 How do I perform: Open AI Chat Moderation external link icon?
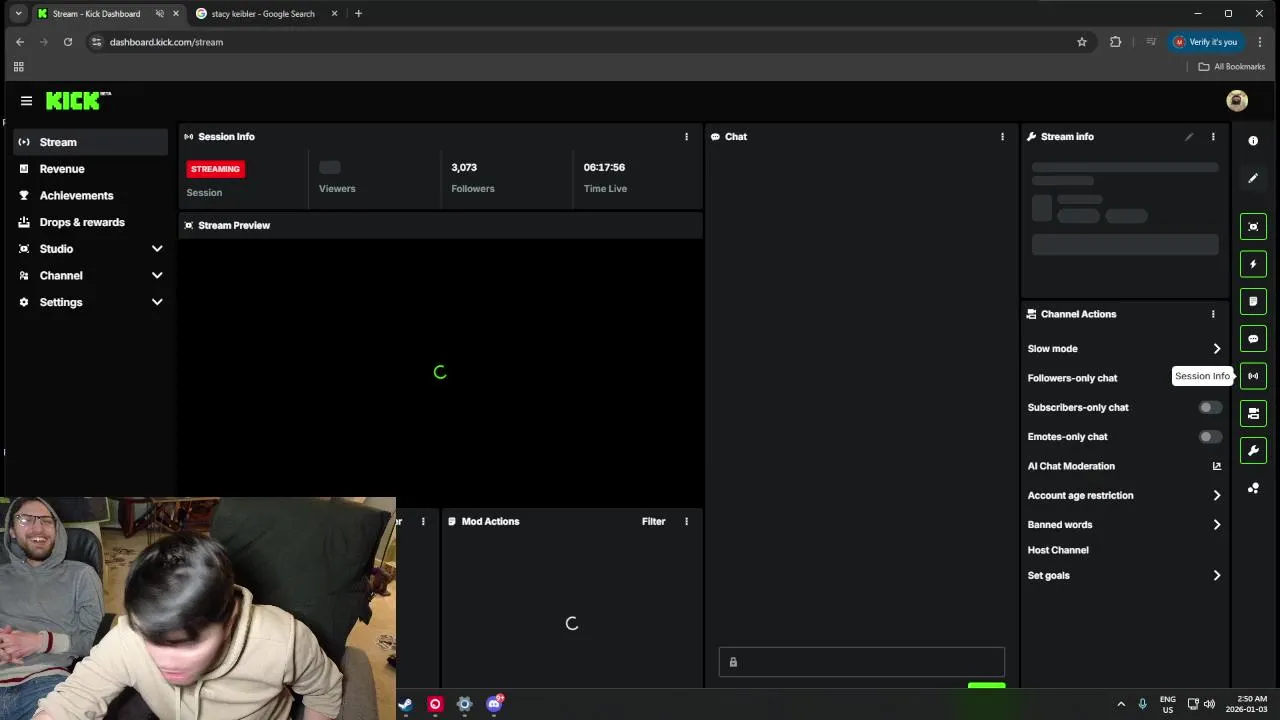click(1217, 466)
